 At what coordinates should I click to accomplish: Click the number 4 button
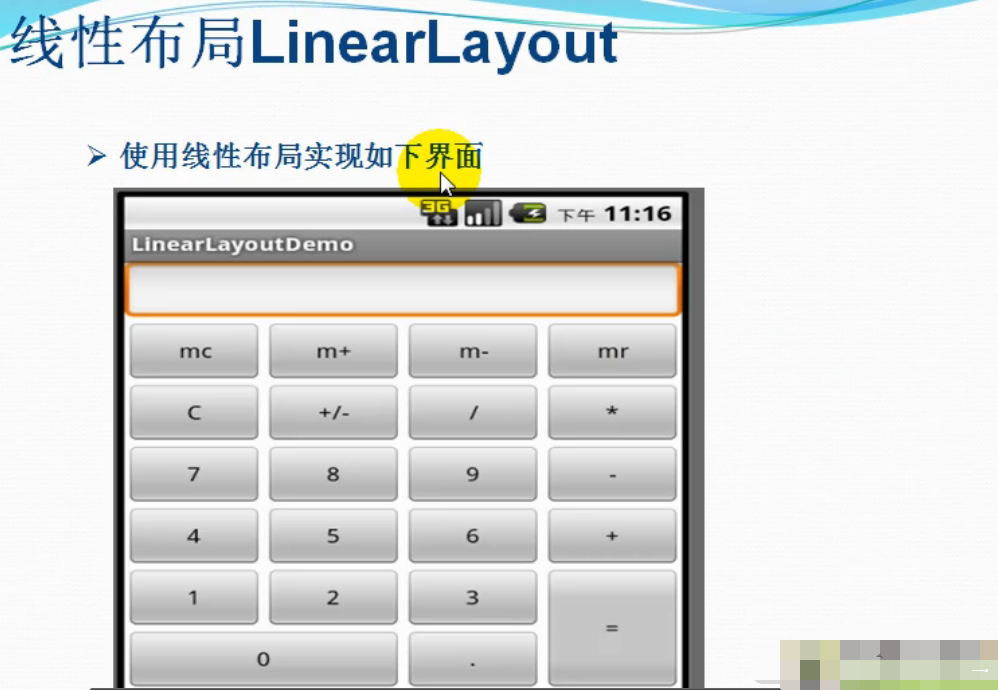[194, 536]
